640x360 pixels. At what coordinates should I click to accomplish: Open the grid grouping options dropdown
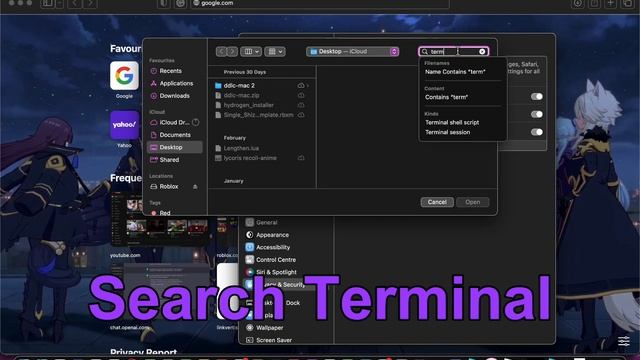[275, 51]
